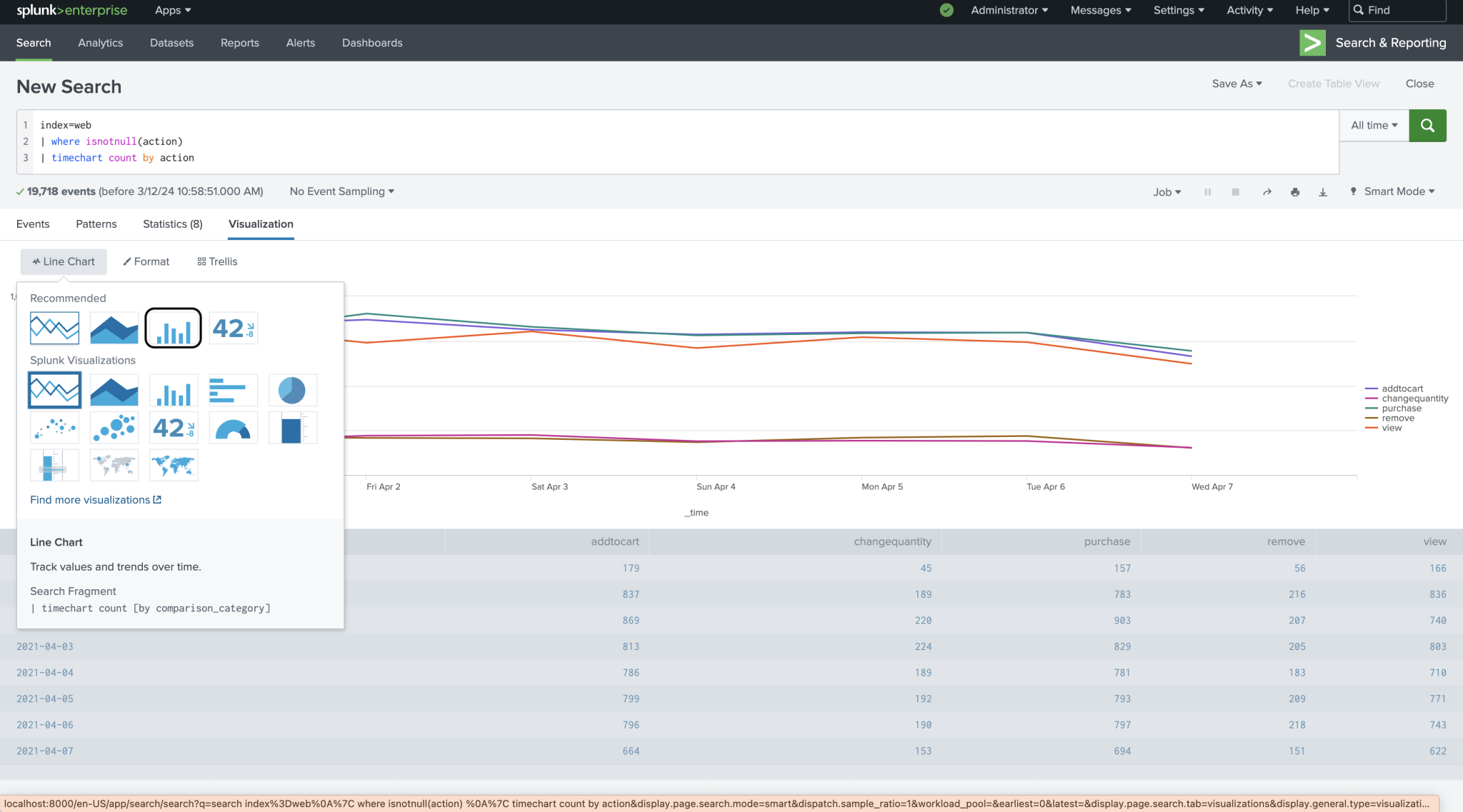Image resolution: width=1463 pixels, height=812 pixels.
Task: Follow the Find more visualizations link
Action: click(x=90, y=499)
